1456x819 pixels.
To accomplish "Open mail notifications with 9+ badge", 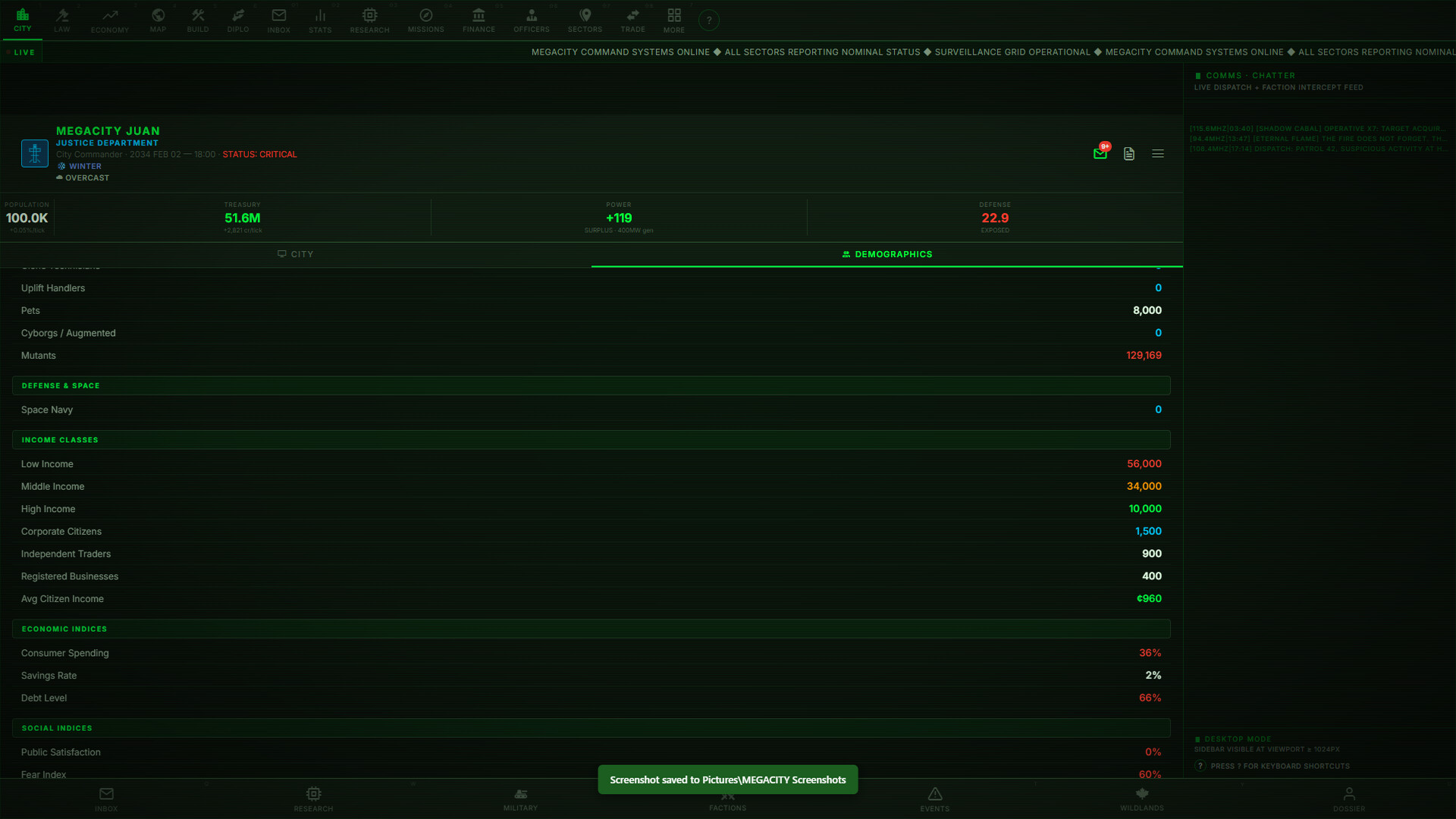I will pos(1100,153).
